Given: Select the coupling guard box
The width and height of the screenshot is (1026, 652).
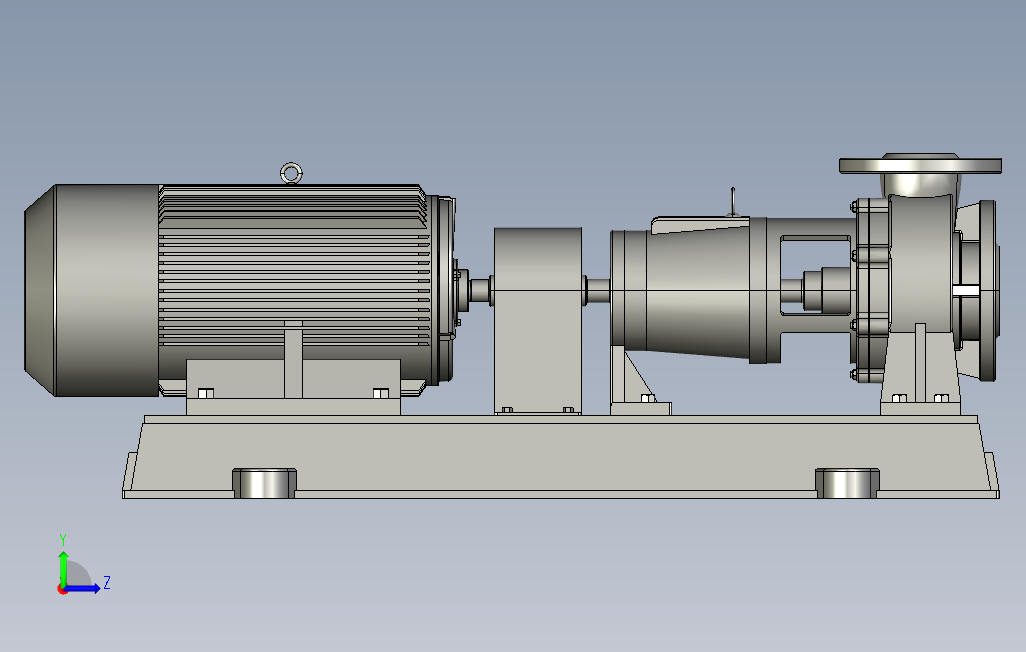Looking at the screenshot, I should [538, 321].
